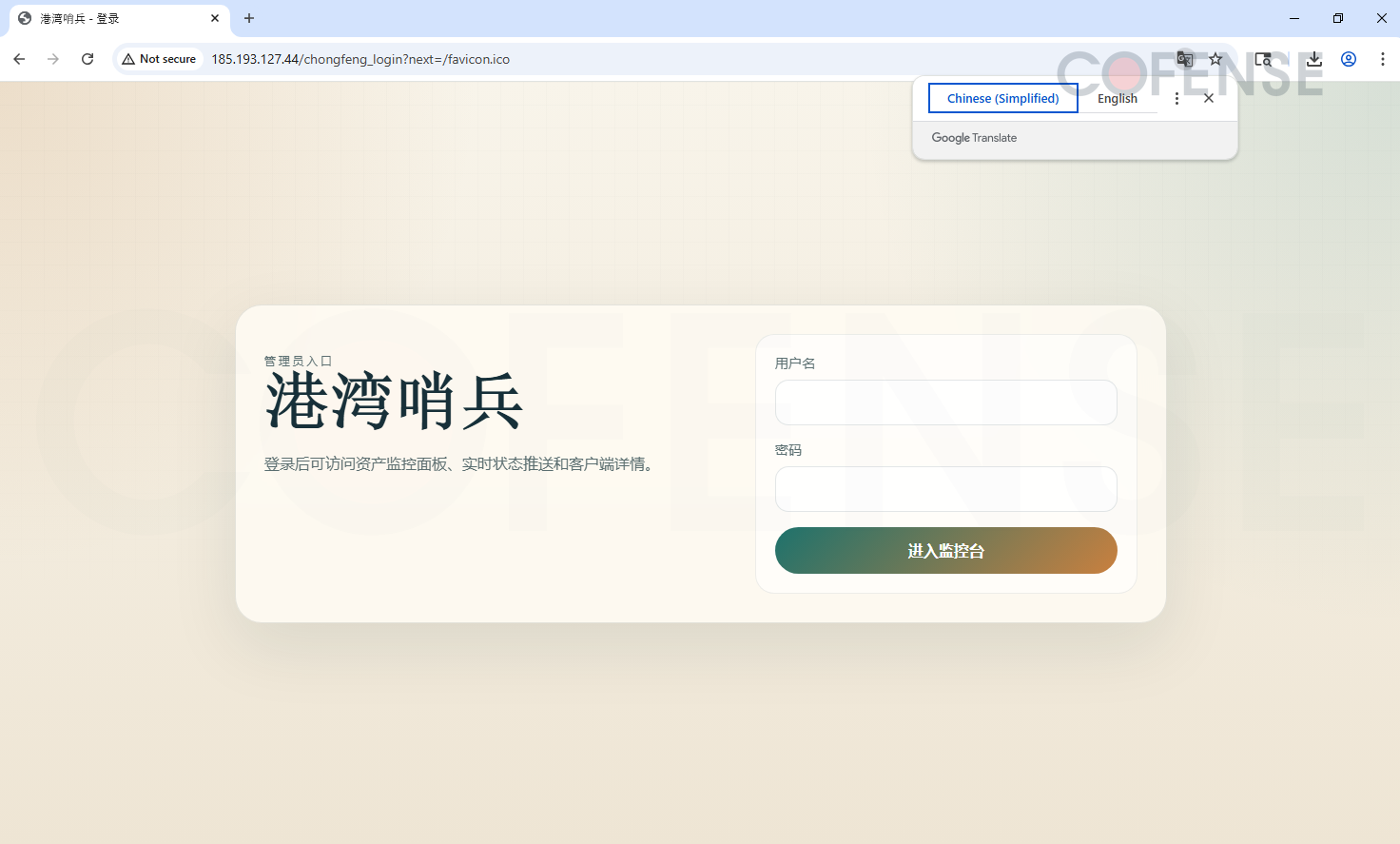Minimize the browser window
1400x844 pixels.
point(1294,18)
